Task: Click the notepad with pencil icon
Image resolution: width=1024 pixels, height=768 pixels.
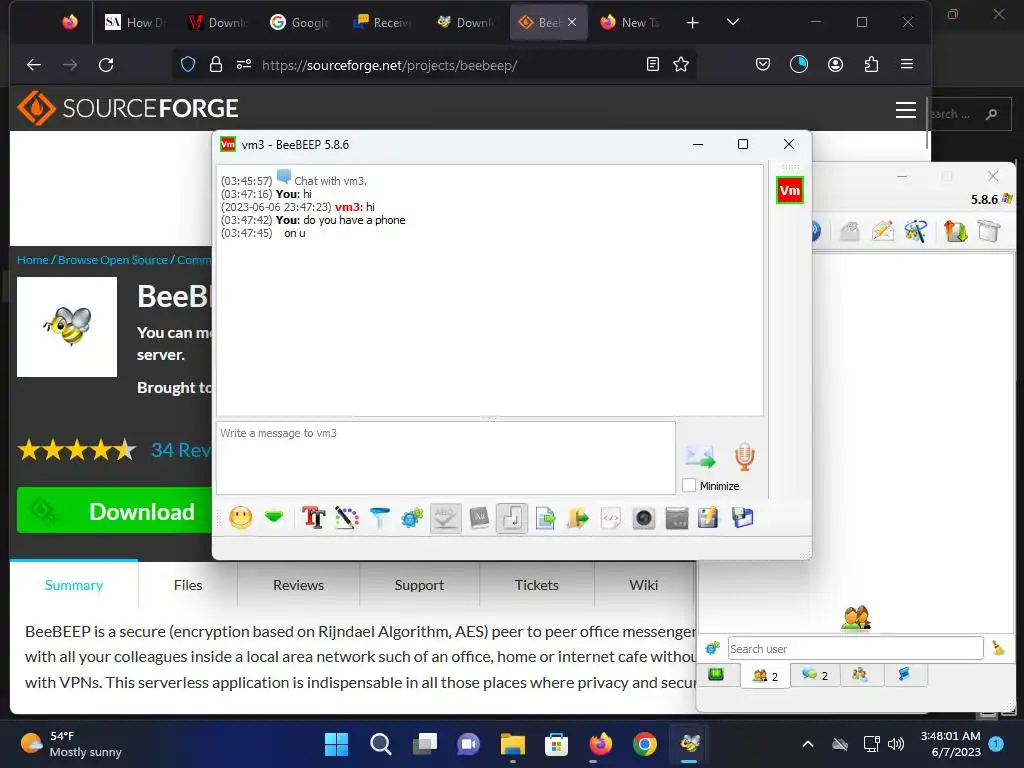Action: tap(709, 518)
